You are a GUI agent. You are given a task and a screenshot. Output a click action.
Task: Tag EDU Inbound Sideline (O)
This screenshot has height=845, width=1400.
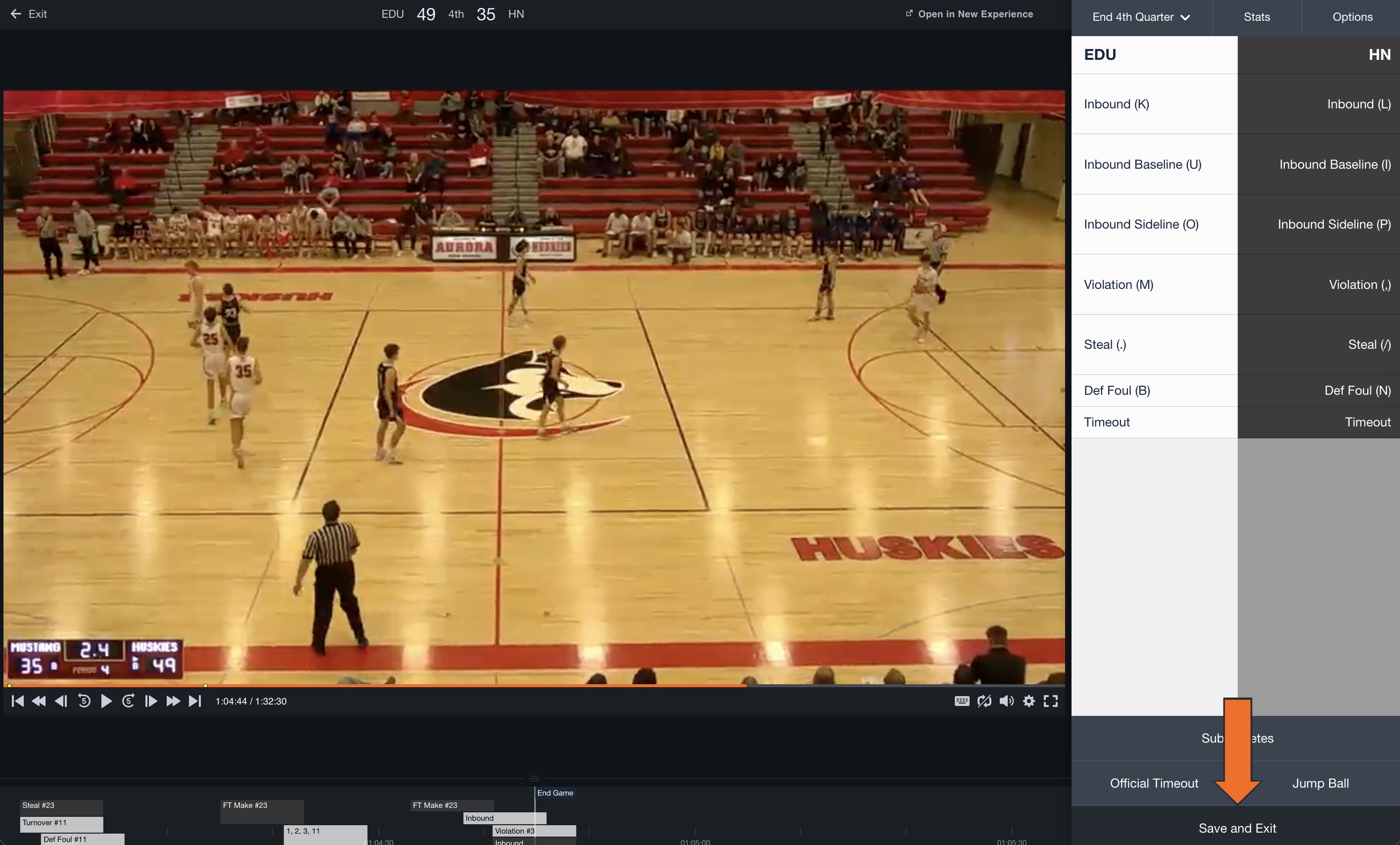1155,225
